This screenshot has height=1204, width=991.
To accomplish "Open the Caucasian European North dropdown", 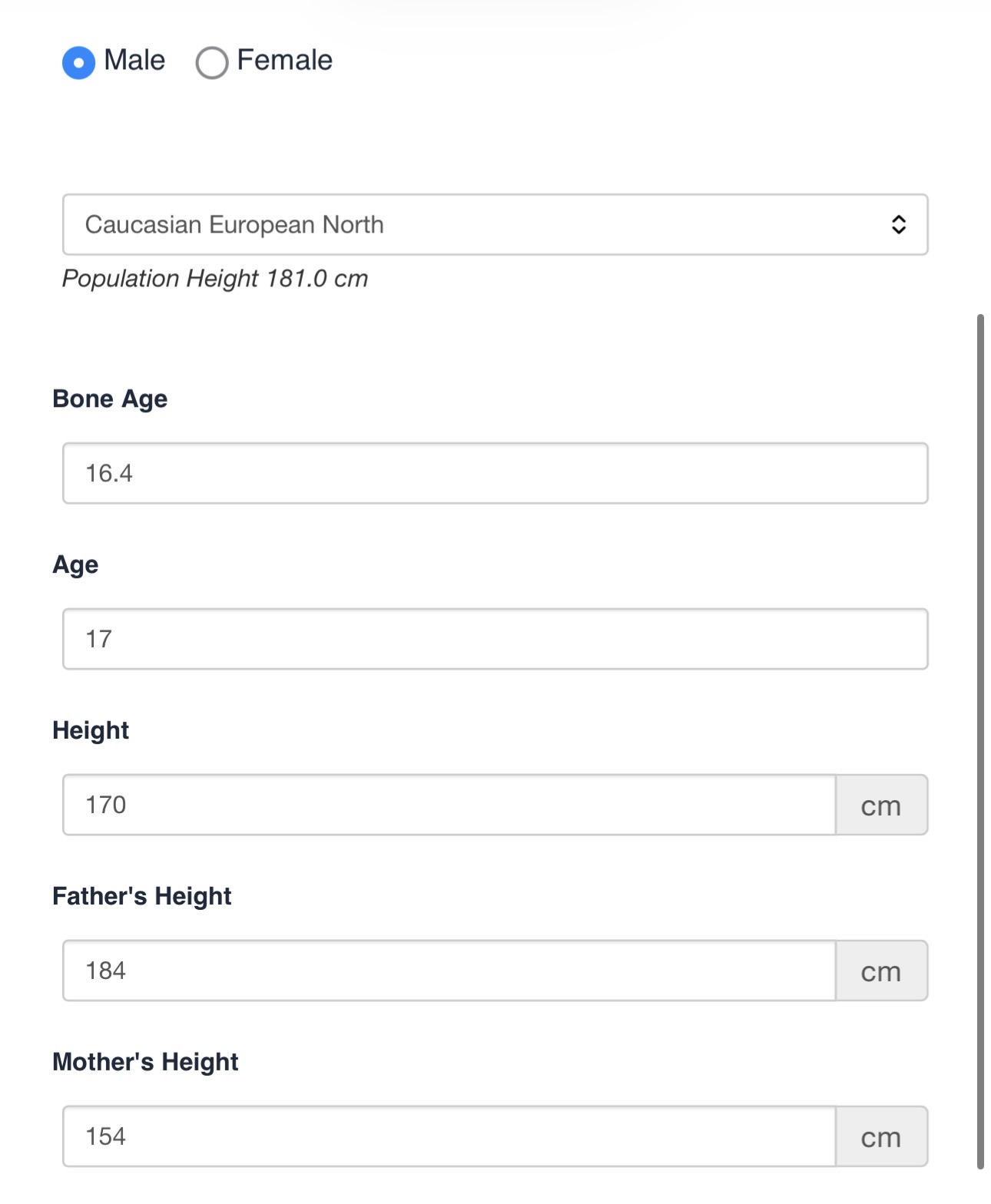I will tap(476, 224).
